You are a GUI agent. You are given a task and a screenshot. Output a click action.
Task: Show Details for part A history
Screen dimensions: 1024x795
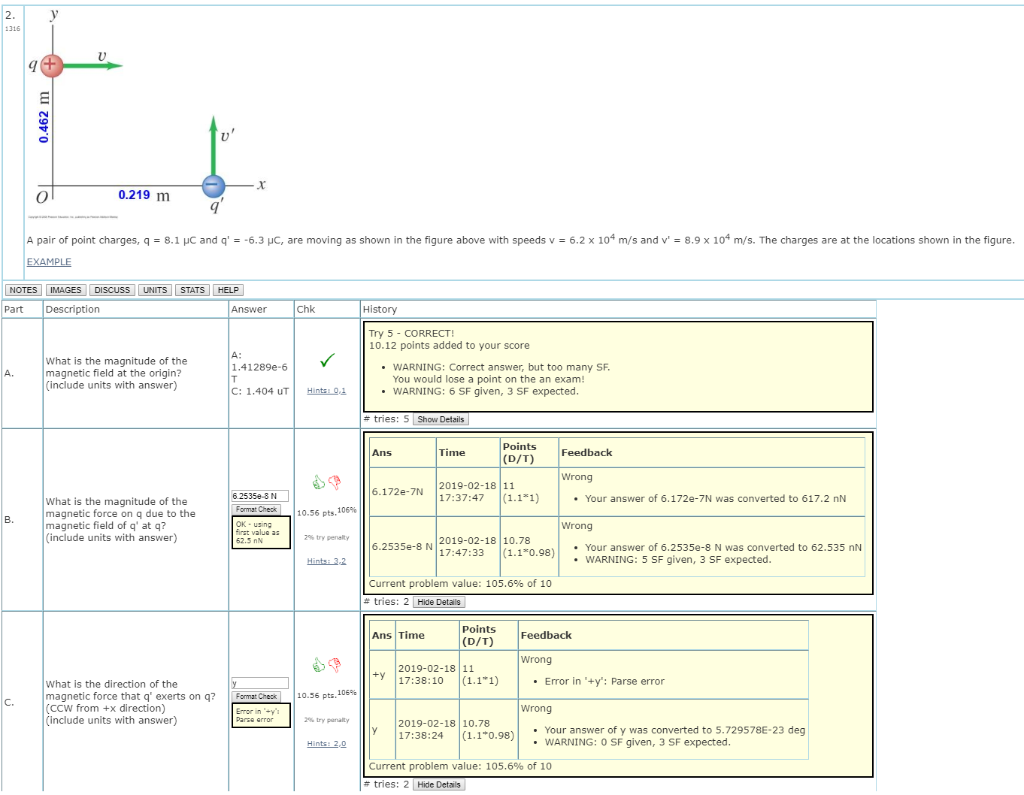441,419
